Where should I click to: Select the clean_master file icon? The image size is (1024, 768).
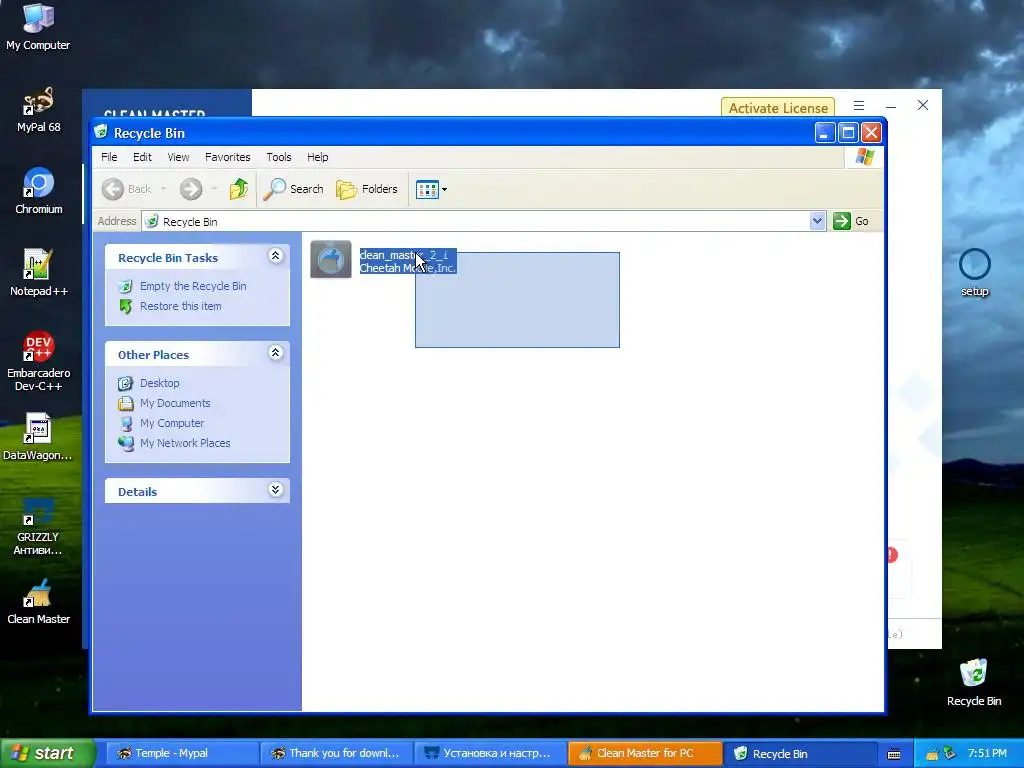click(331, 259)
